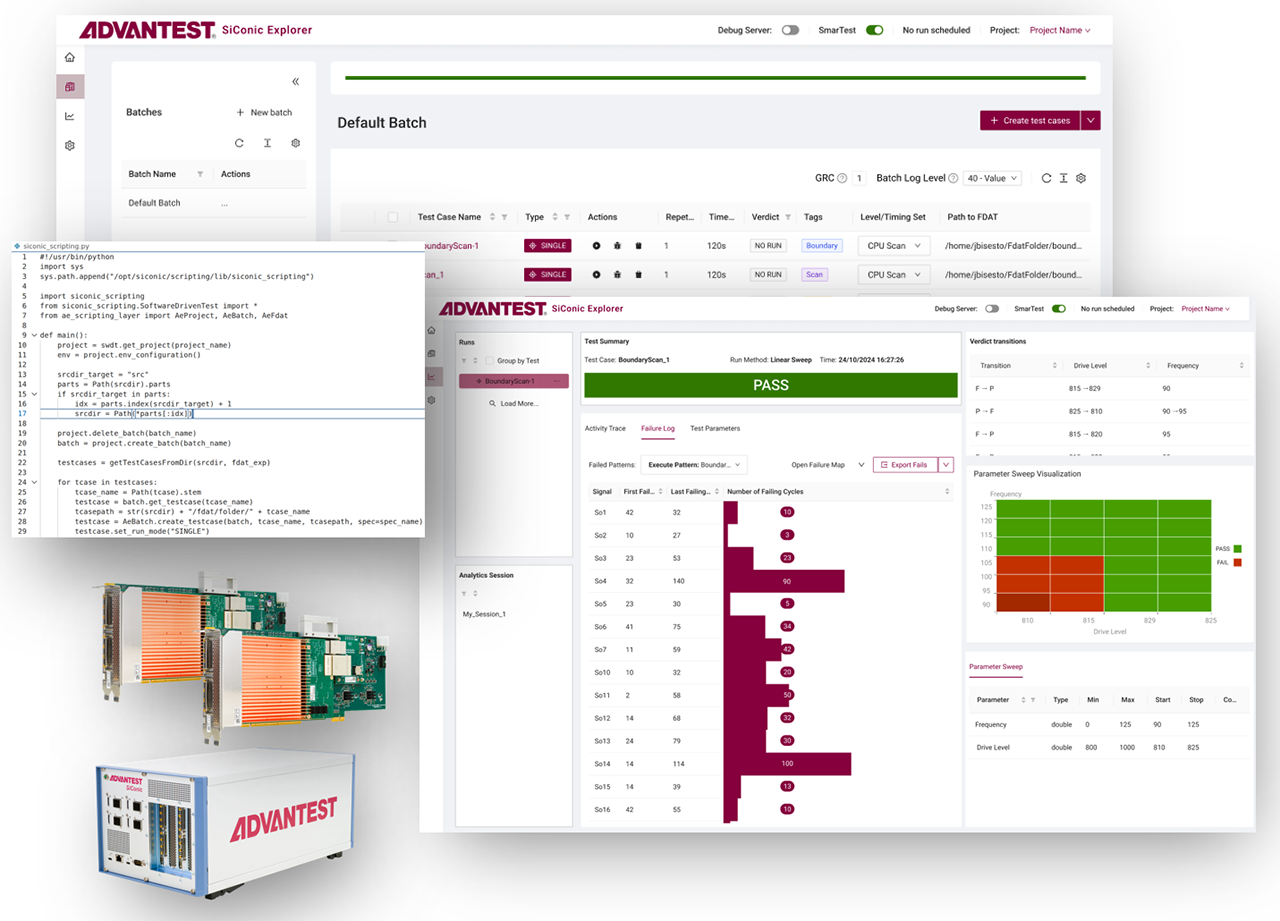Screen dimensions: 1280x921
Task: Expand Create test cases arrow button
Action: [1091, 120]
